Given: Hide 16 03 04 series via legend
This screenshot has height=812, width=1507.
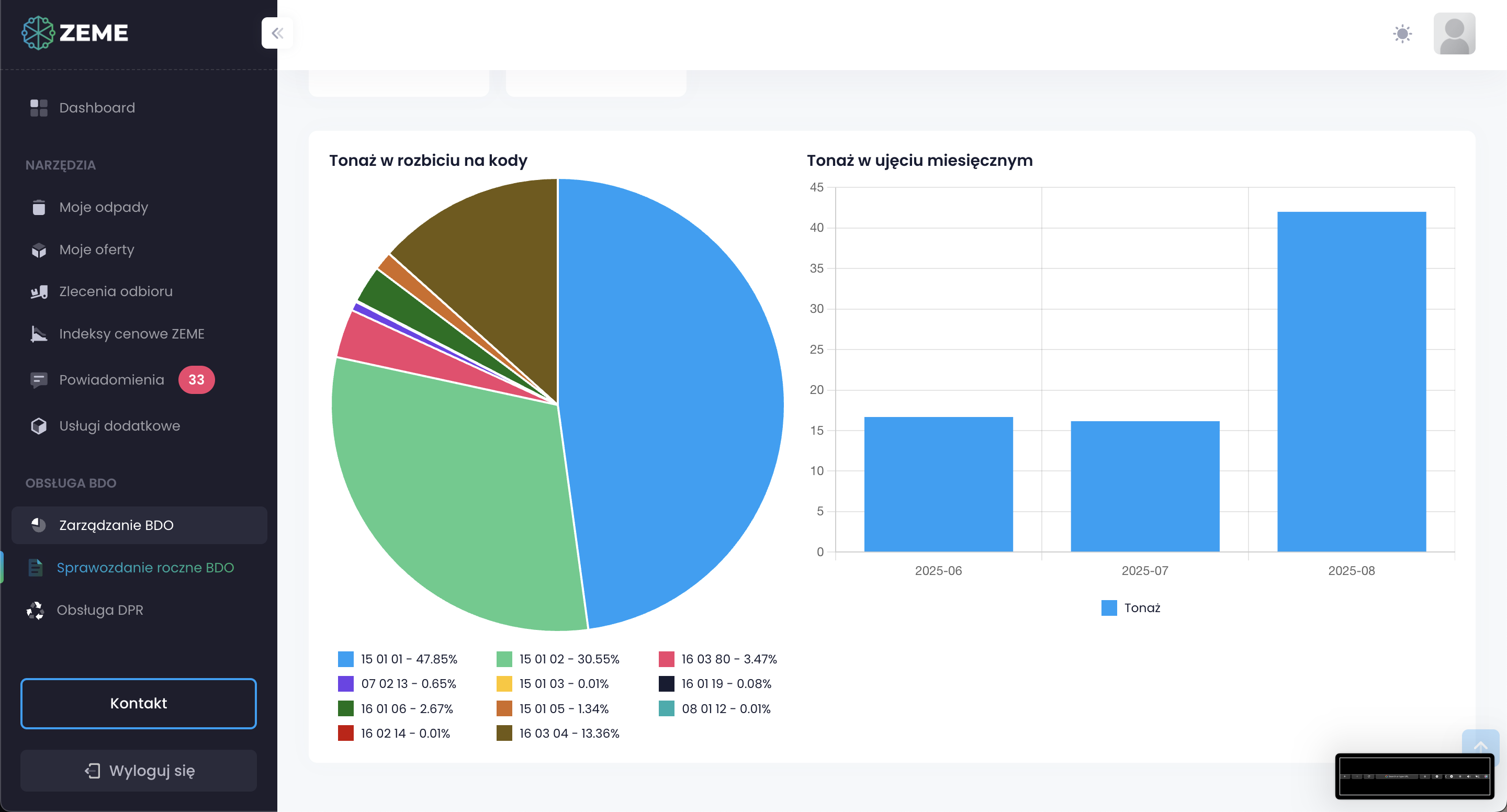Looking at the screenshot, I should (504, 733).
